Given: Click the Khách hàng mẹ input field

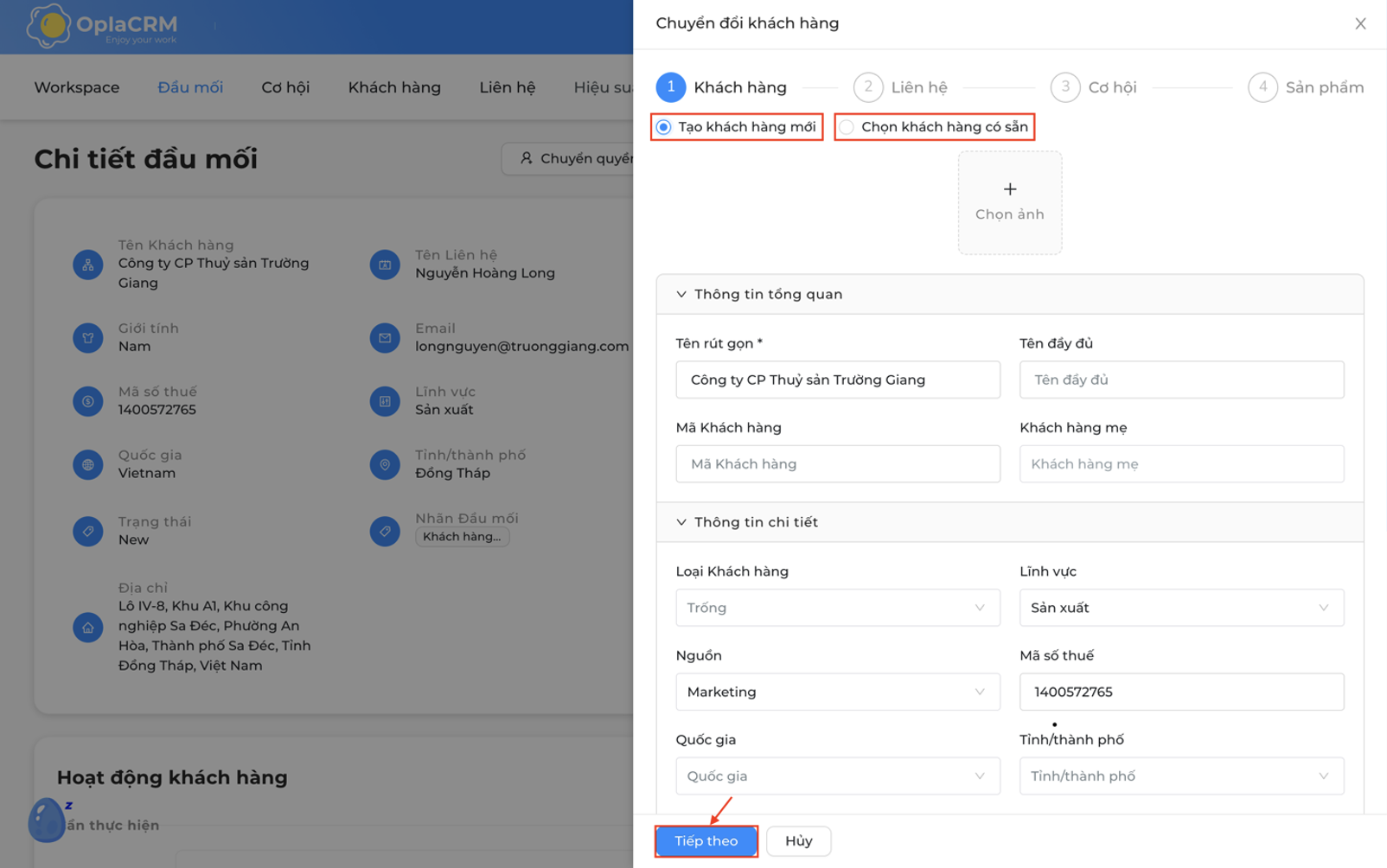Looking at the screenshot, I should (x=1181, y=464).
